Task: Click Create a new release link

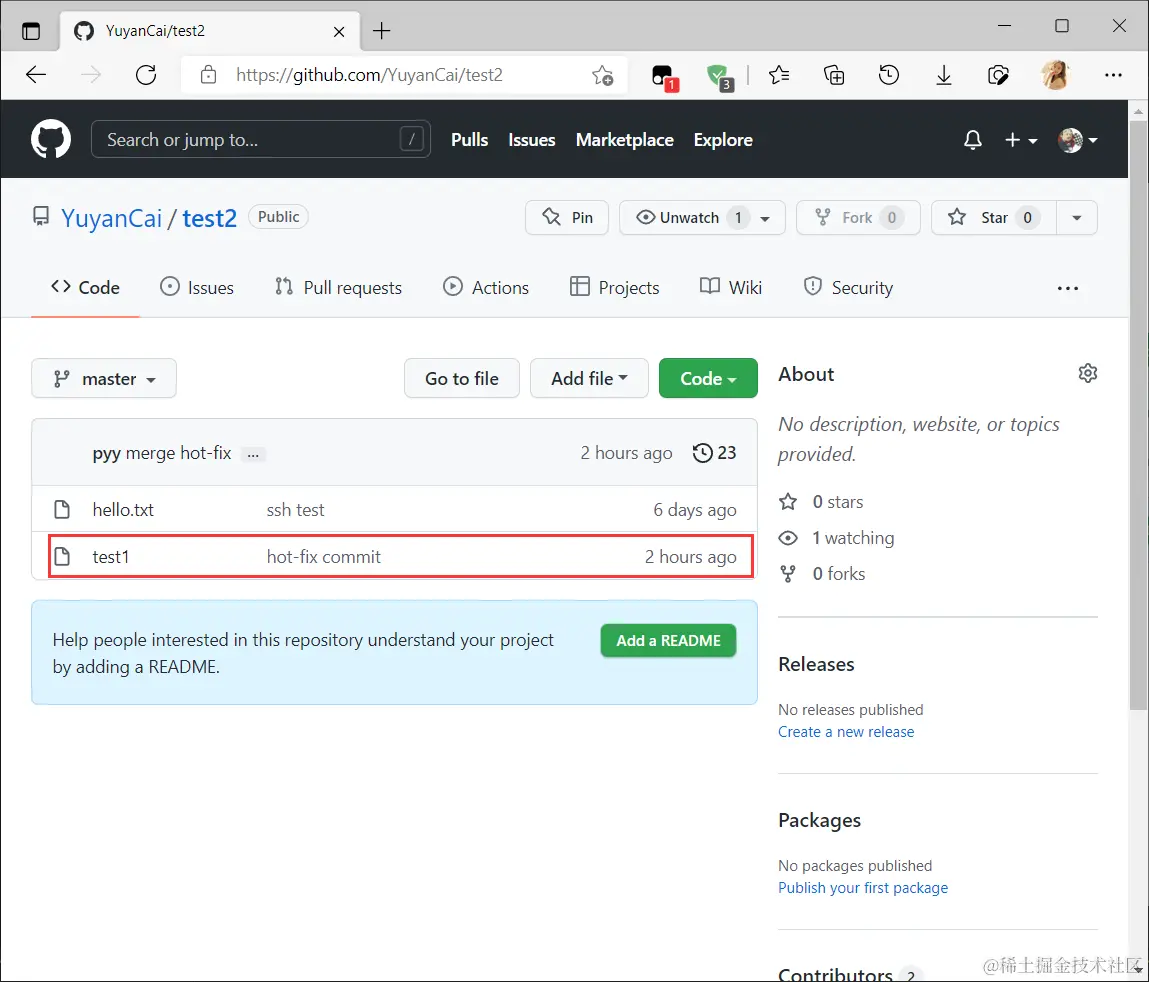Action: 846,732
